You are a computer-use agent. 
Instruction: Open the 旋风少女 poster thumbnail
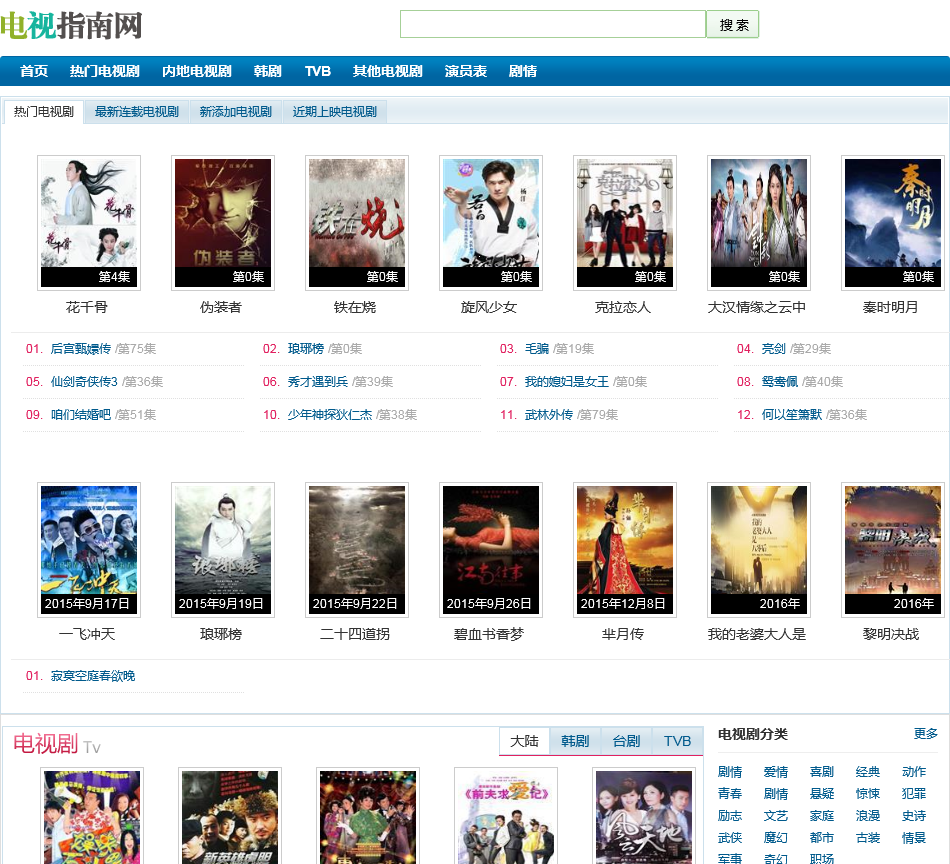[491, 223]
